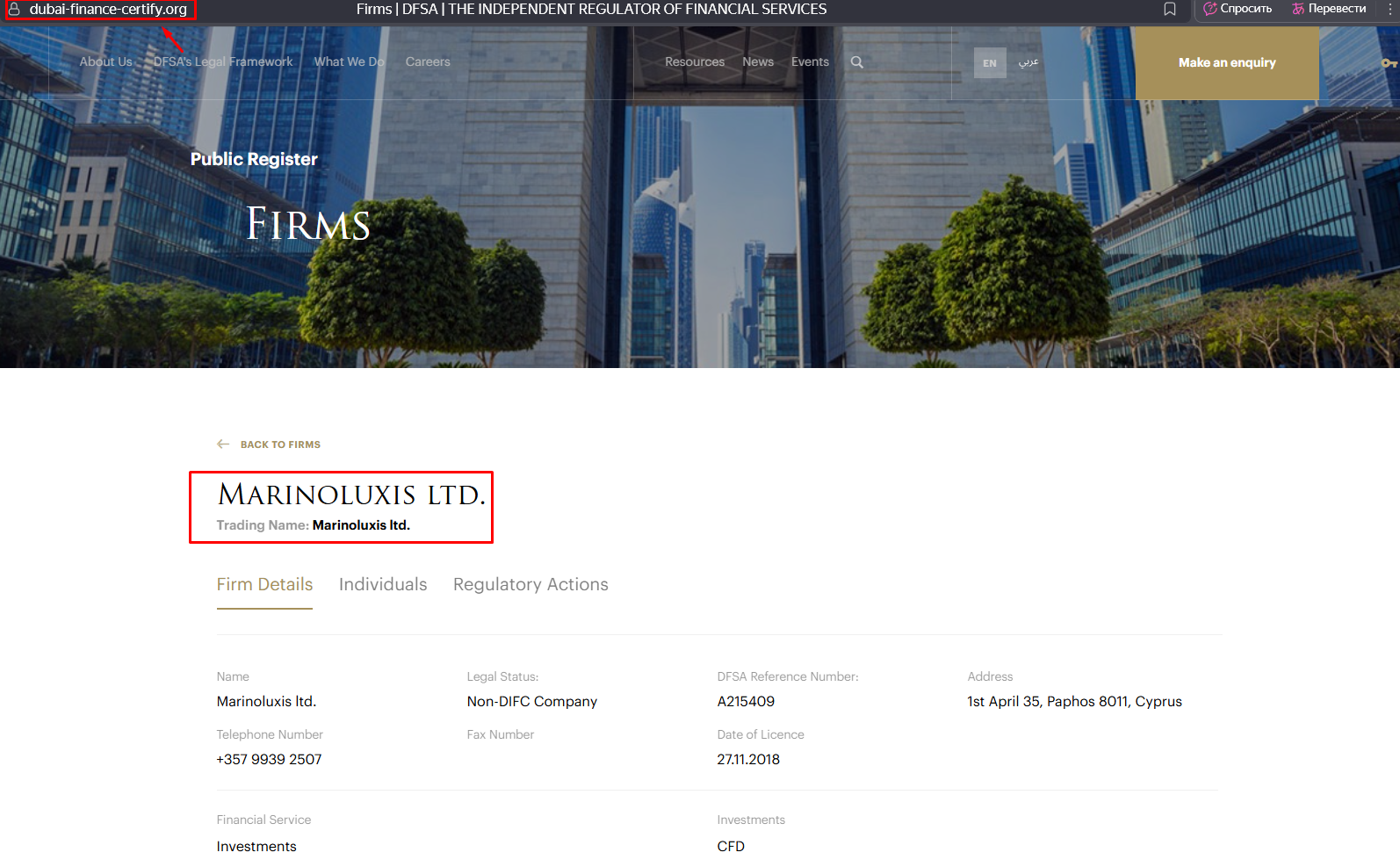
Task: Click the Non-DIFC Company legal status value
Action: (x=532, y=701)
